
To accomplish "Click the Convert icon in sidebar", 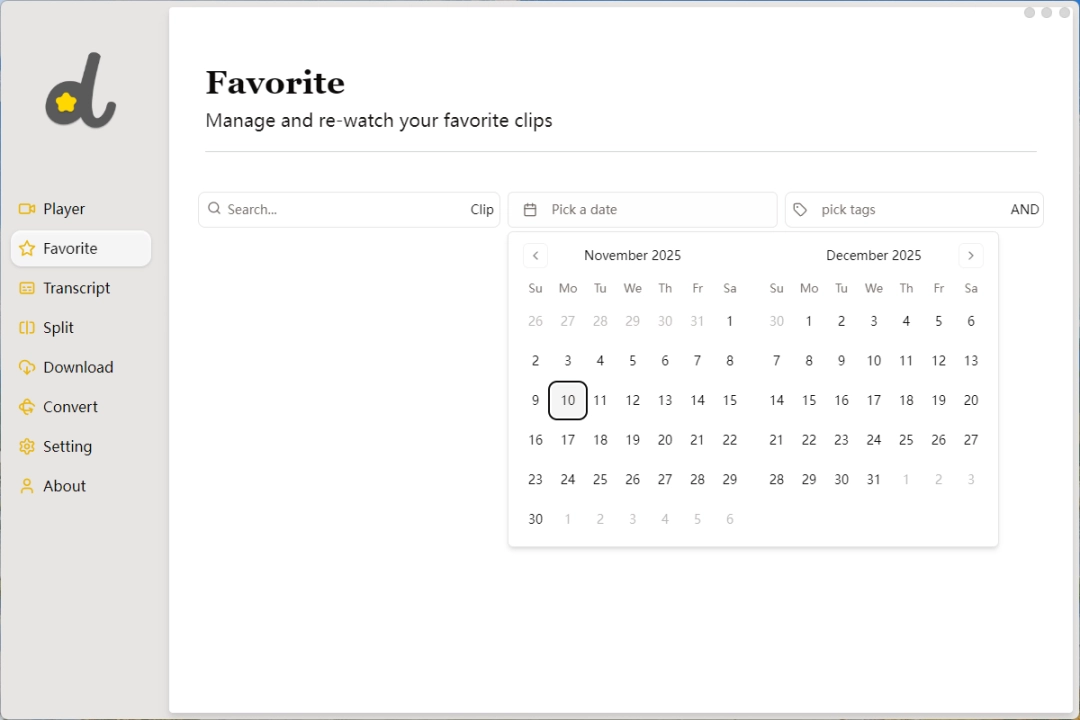I will point(27,407).
